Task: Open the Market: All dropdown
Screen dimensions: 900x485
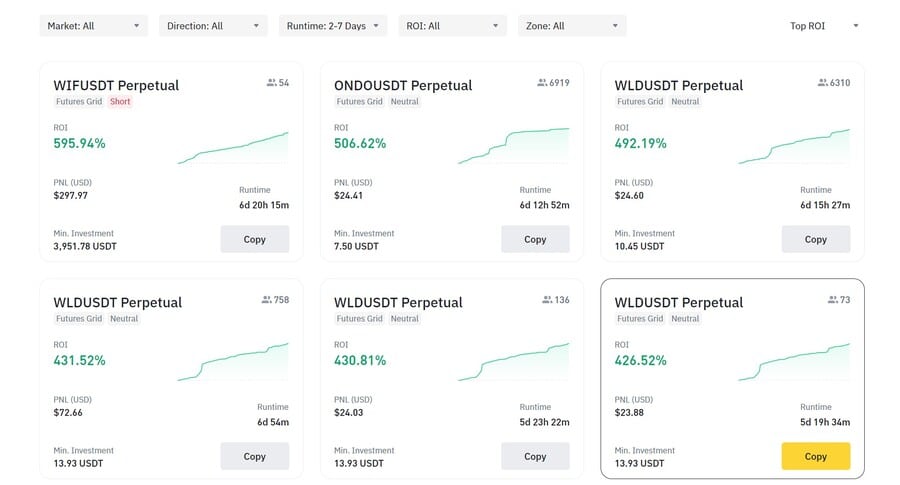Action: point(94,26)
